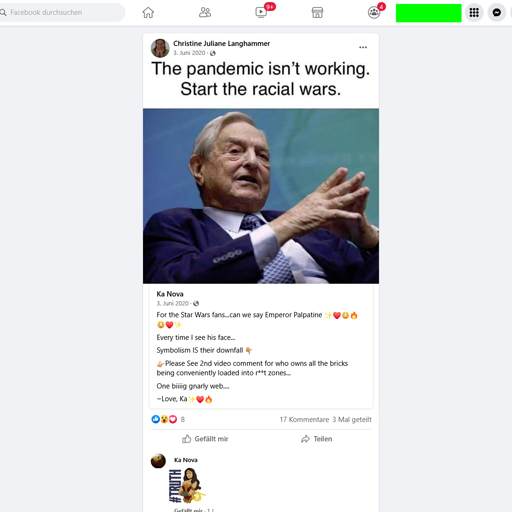
Task: Click the Facebook durchsuchen search field
Action: click(x=62, y=13)
